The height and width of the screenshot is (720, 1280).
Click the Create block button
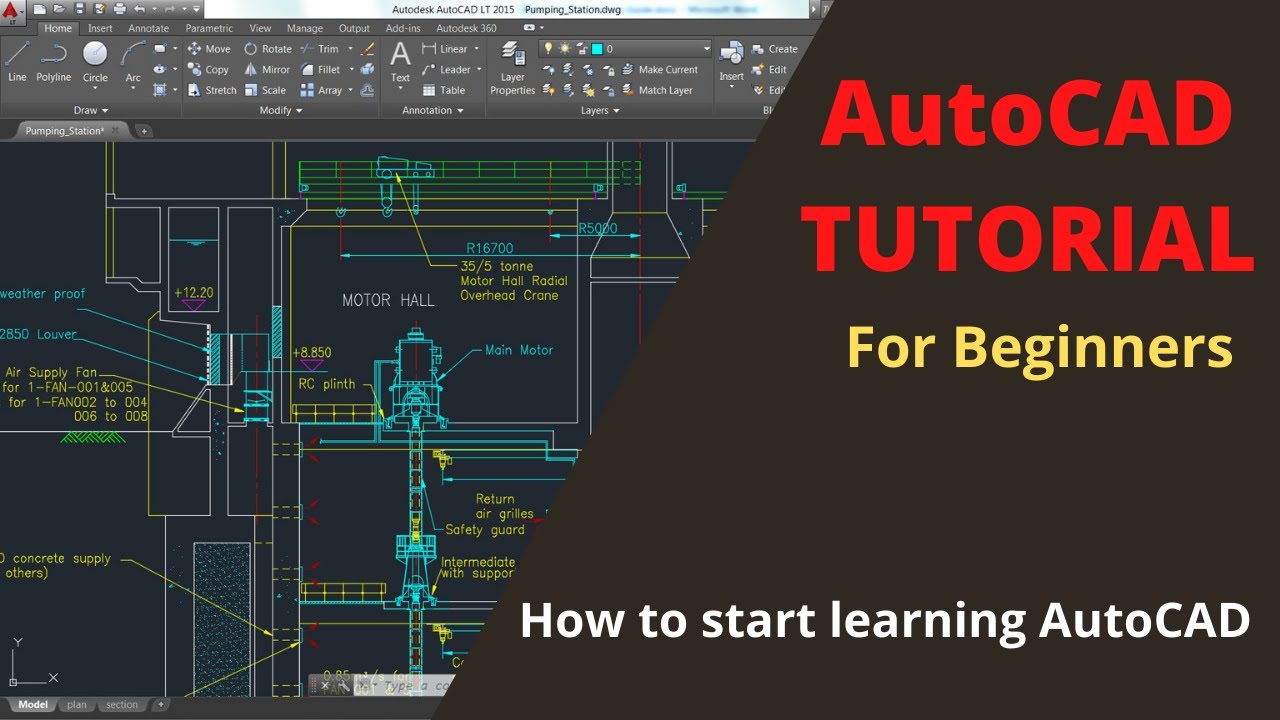775,49
